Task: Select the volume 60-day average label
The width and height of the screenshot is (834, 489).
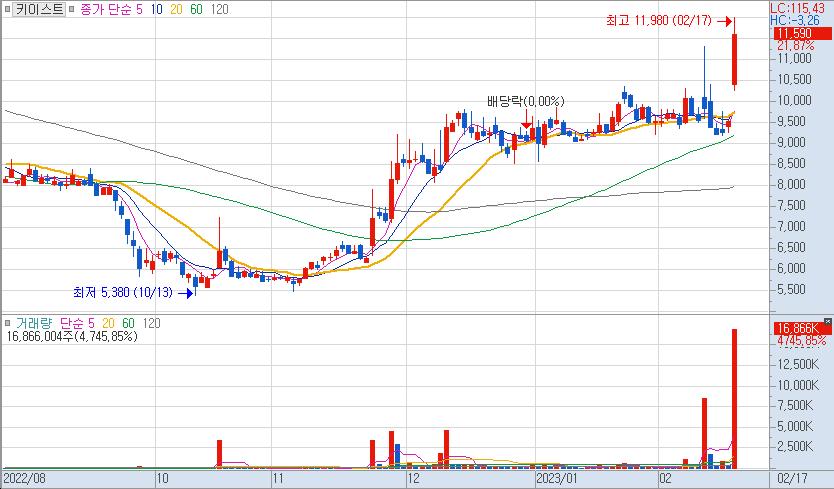Action: pos(128,323)
